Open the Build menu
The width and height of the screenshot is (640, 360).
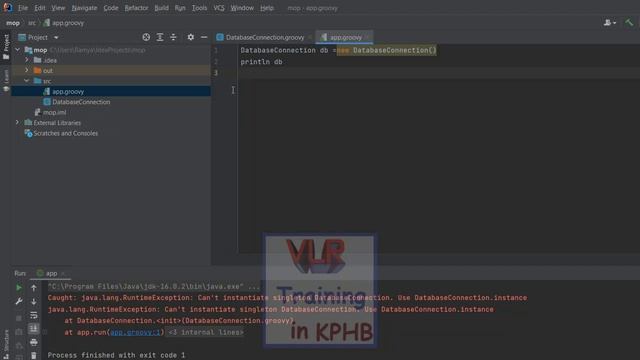coord(161,8)
